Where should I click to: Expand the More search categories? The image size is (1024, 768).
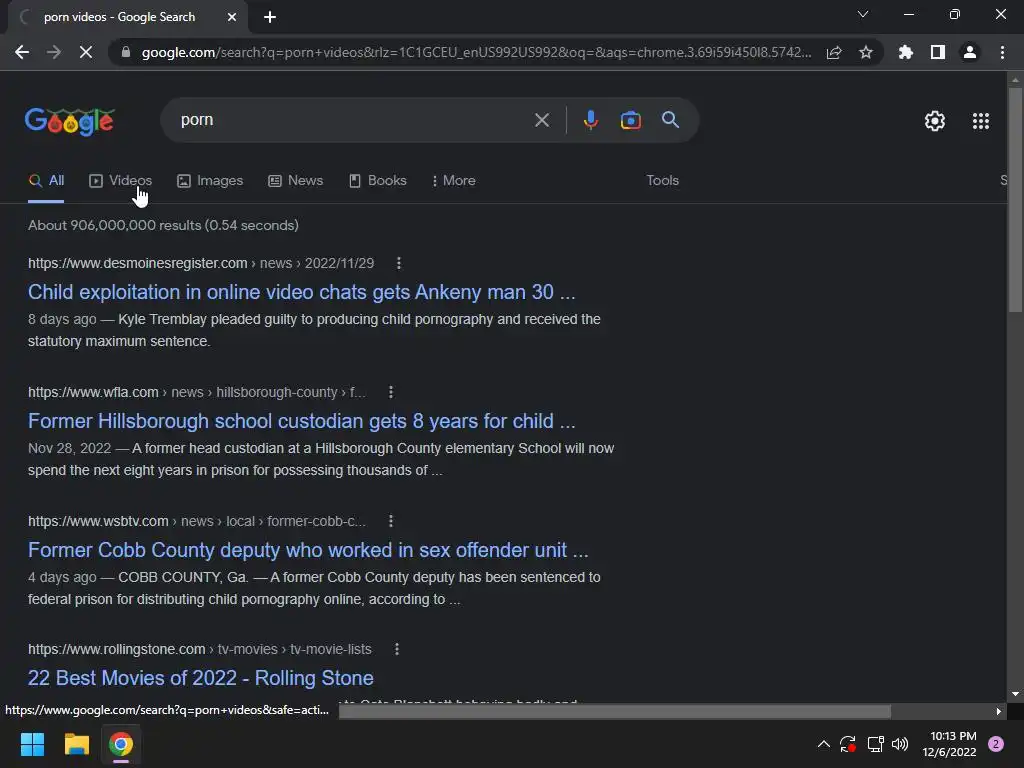(454, 181)
